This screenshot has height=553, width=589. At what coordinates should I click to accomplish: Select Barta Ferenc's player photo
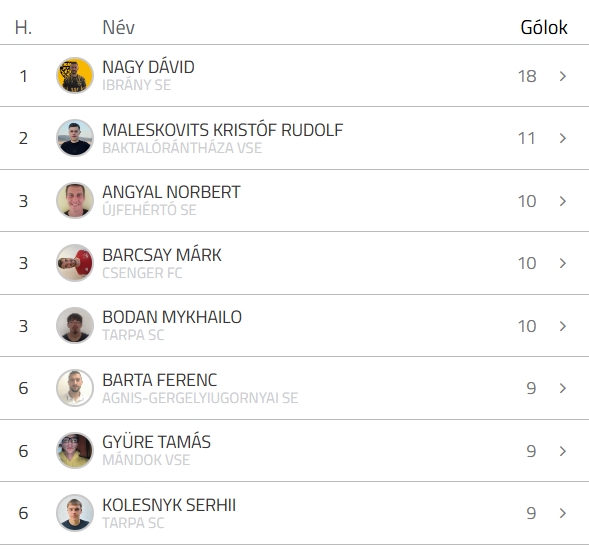75,388
